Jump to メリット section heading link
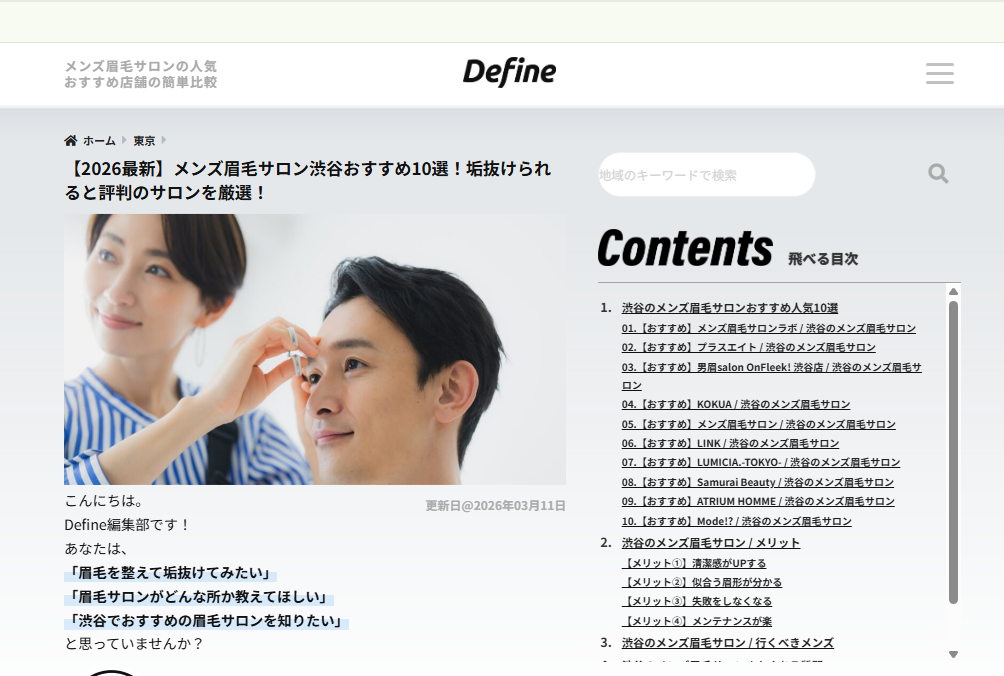The image size is (1004, 676). (710, 543)
